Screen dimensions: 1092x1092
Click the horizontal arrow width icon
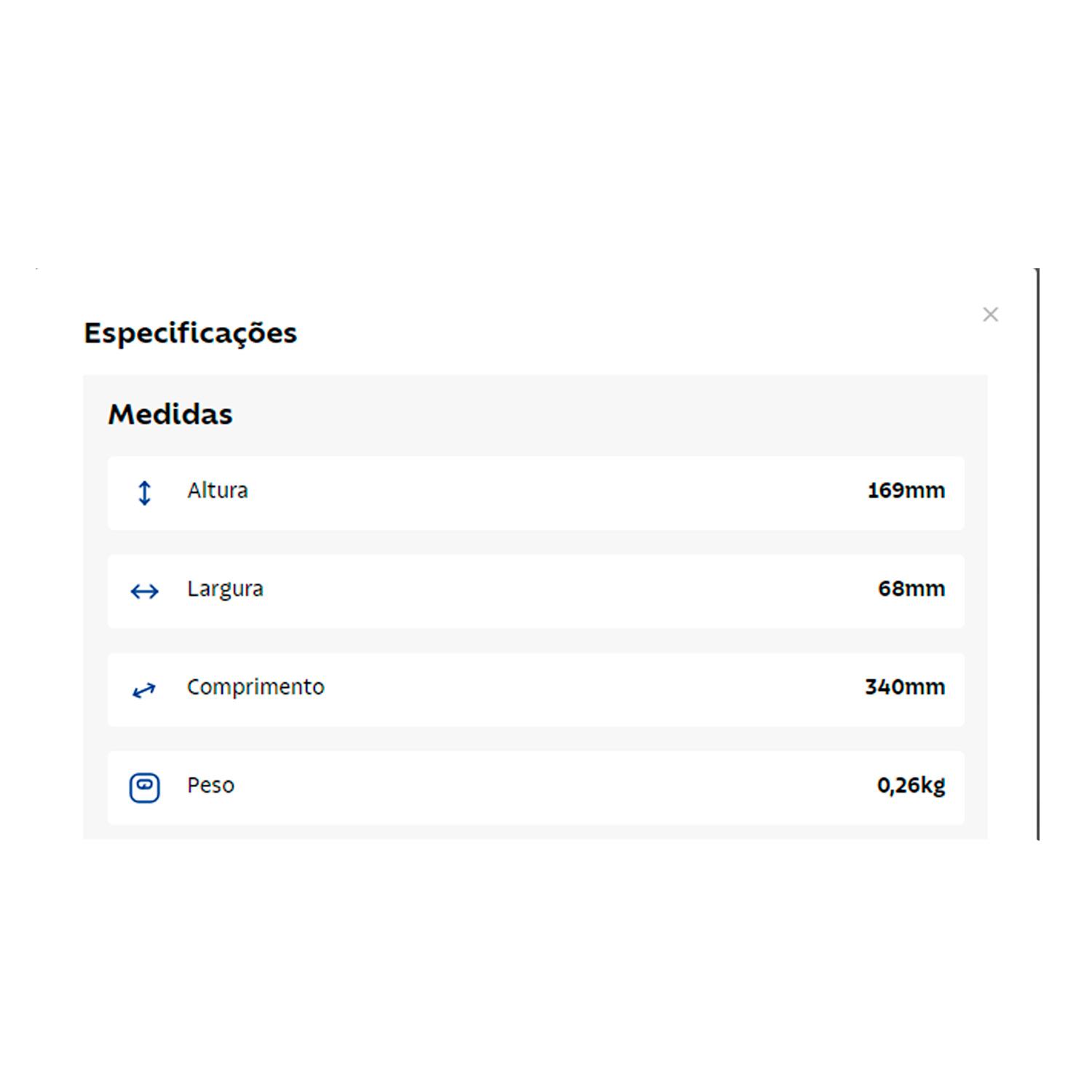144,591
